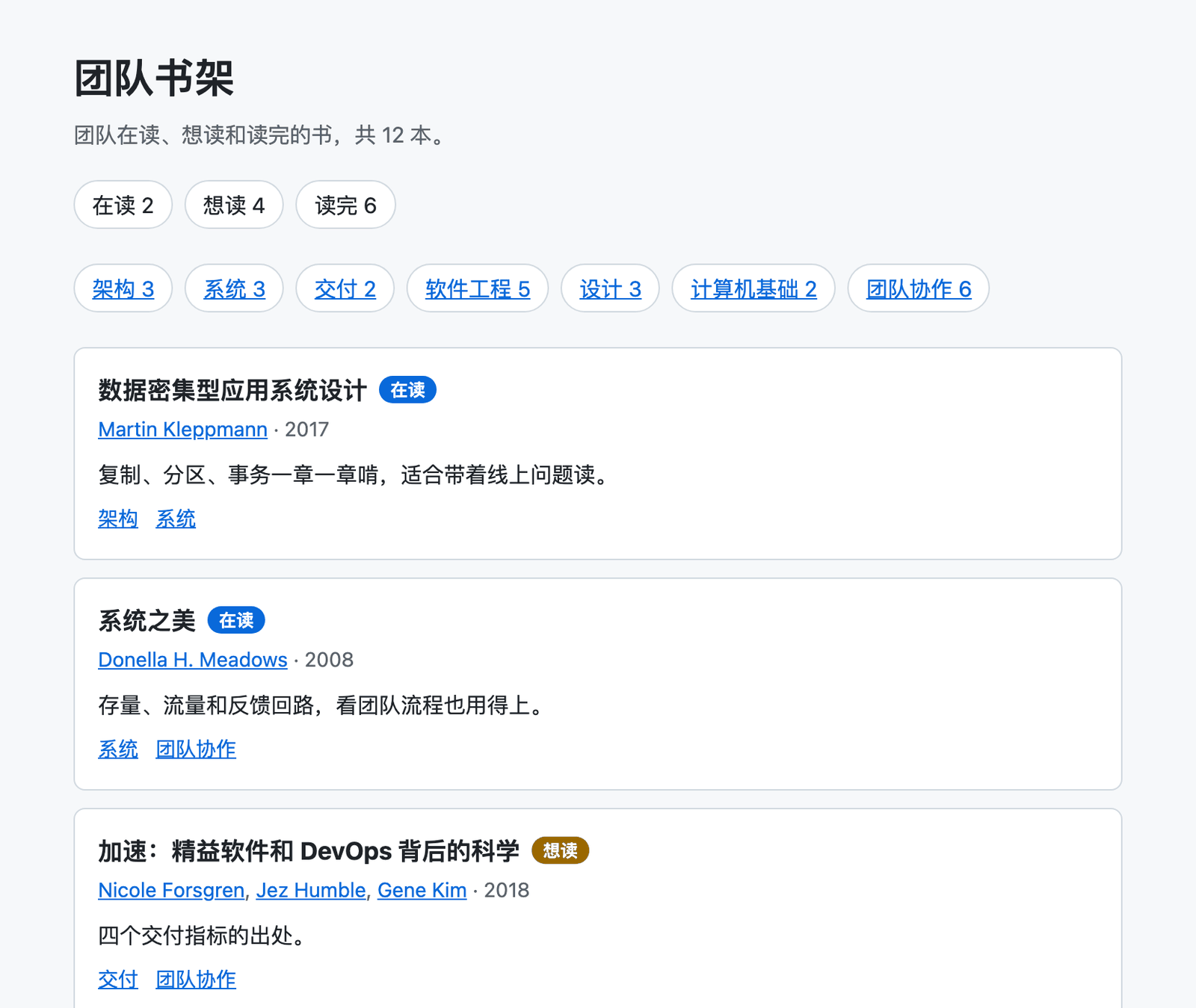1196x1008 pixels.
Task: Click 团队协作 tag under 系统之美
Action: pyautogui.click(x=196, y=749)
